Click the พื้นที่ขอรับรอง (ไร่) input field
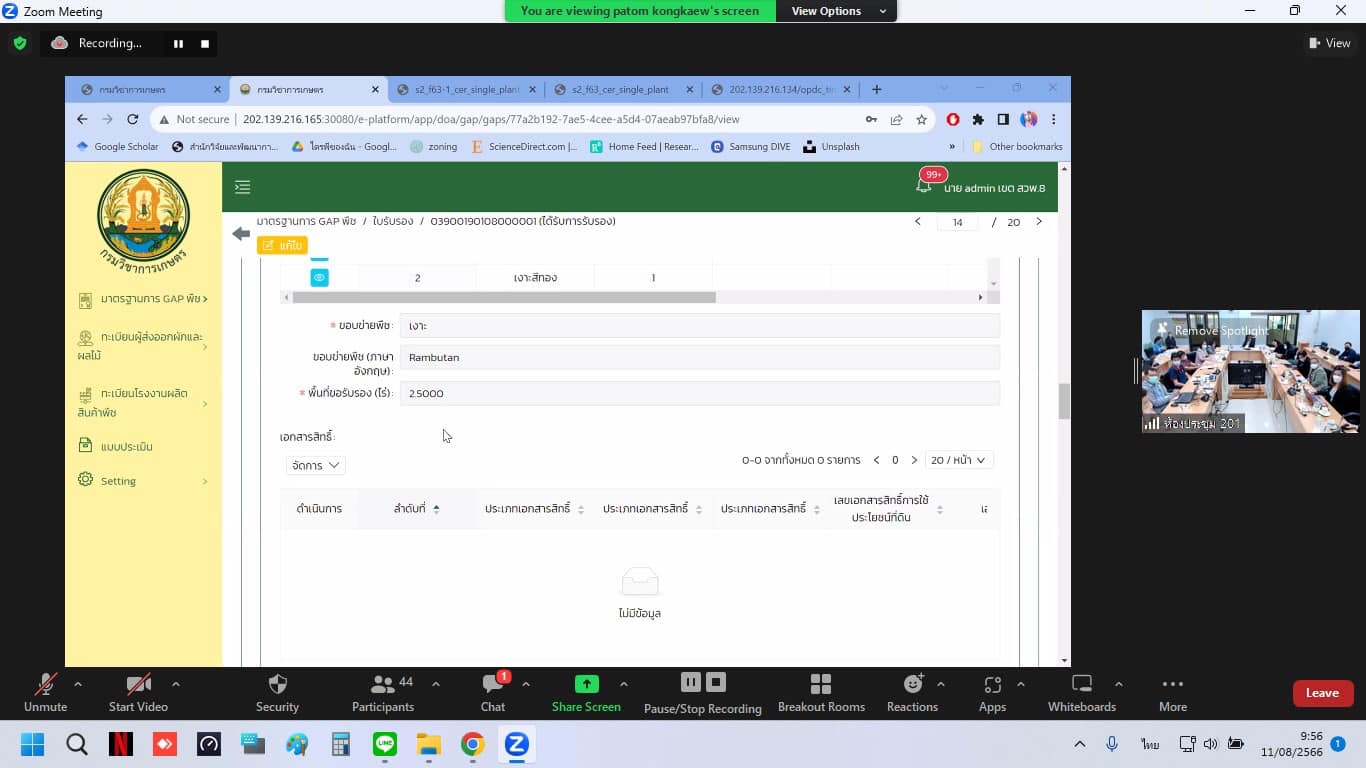The image size is (1366, 768). [x=699, y=393]
